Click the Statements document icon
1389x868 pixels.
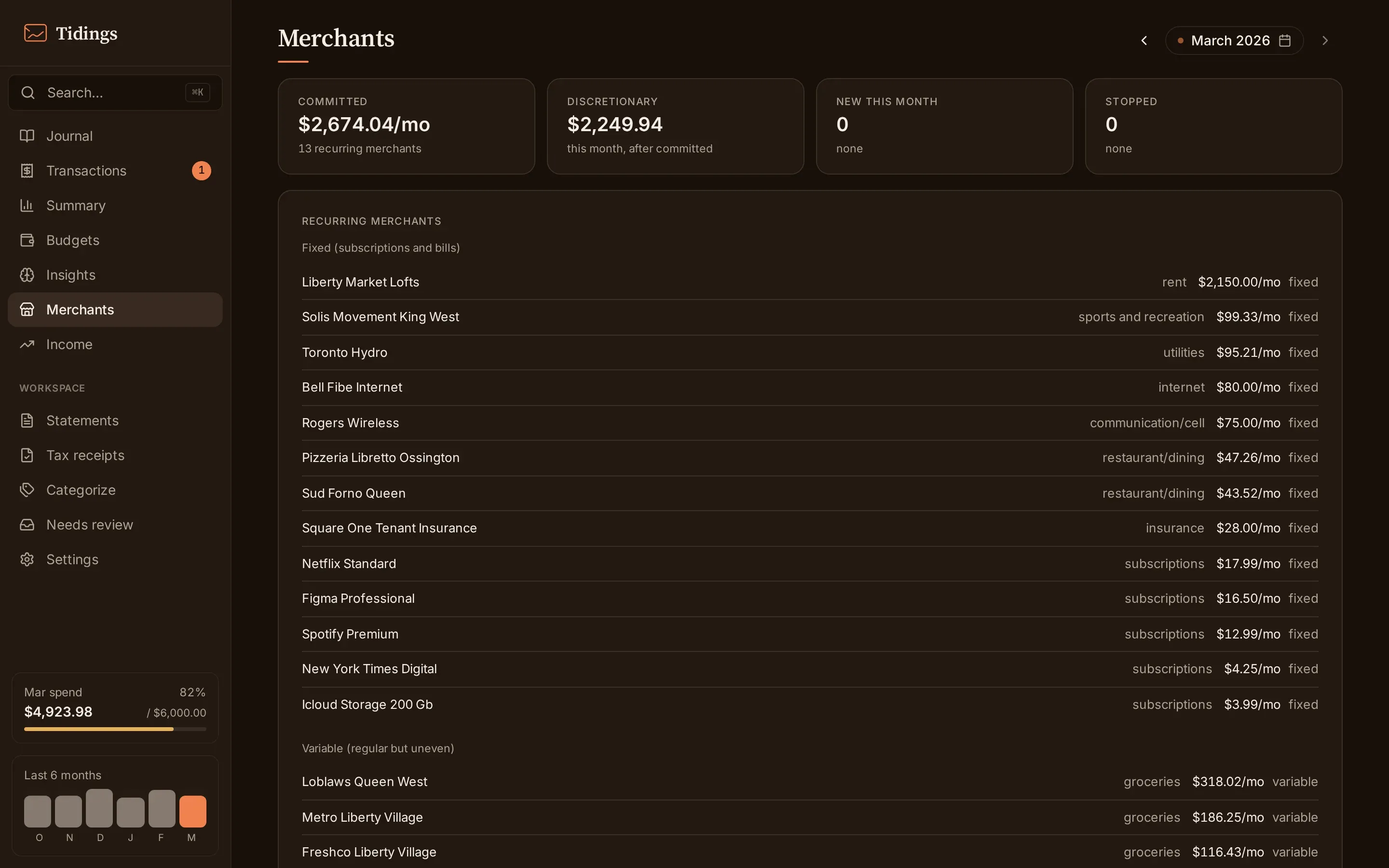(27, 421)
